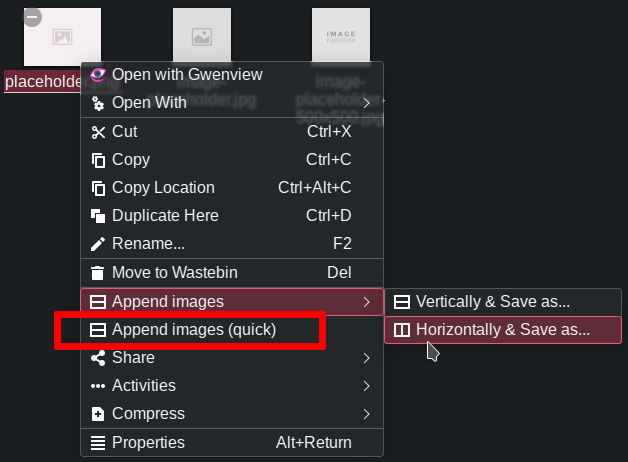This screenshot has height=462, width=628.
Task: Click the Properties list icon
Action: (98, 443)
